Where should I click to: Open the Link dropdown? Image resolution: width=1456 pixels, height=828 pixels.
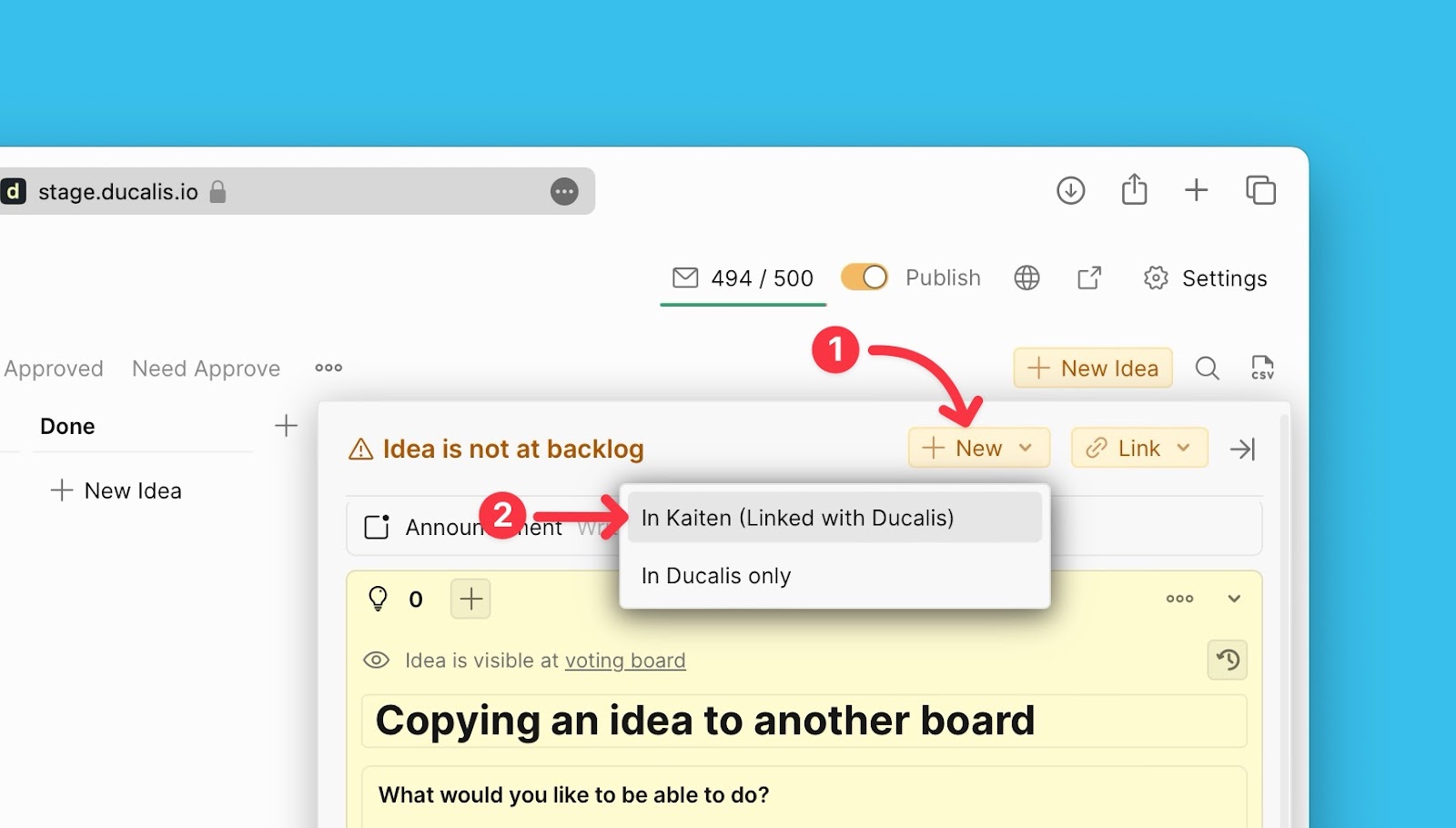tap(1139, 449)
